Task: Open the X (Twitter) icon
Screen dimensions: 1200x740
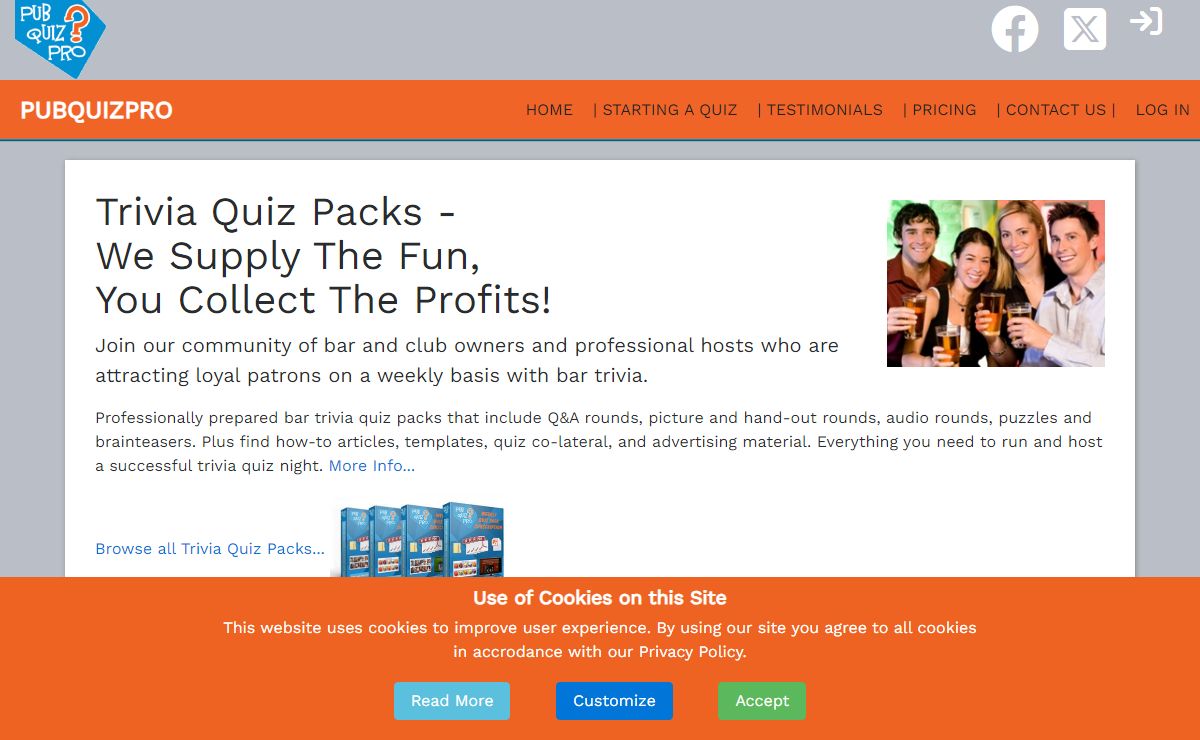Action: [1085, 29]
